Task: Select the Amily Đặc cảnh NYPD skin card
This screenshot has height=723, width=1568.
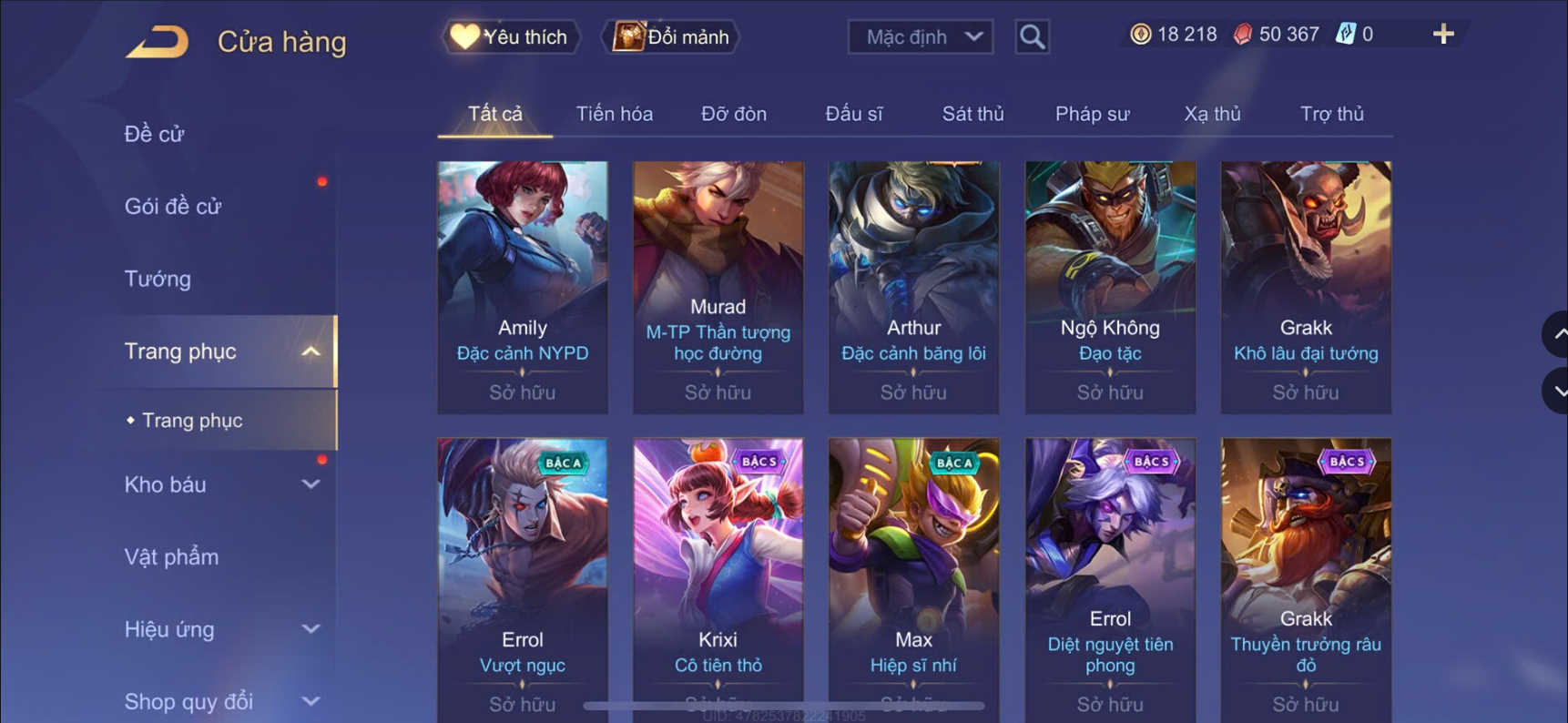Action: pos(523,288)
